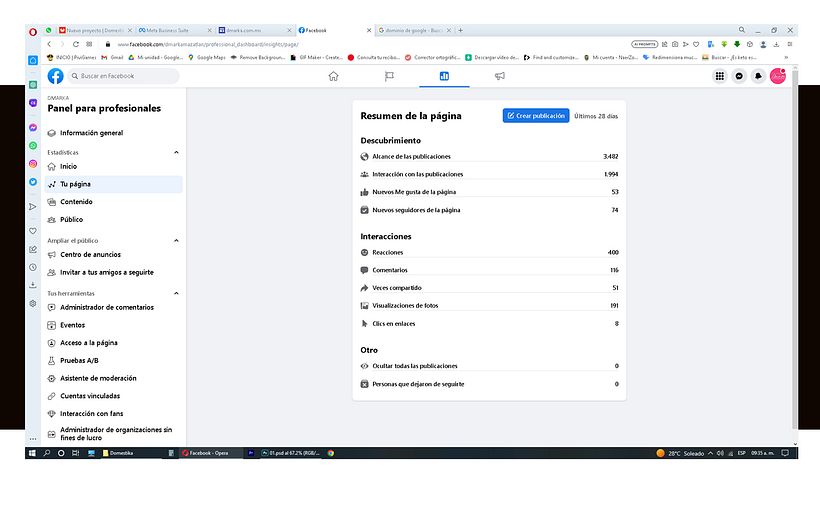Open Pruebas A/B tool
The width and height of the screenshot is (820, 513).
79,361
